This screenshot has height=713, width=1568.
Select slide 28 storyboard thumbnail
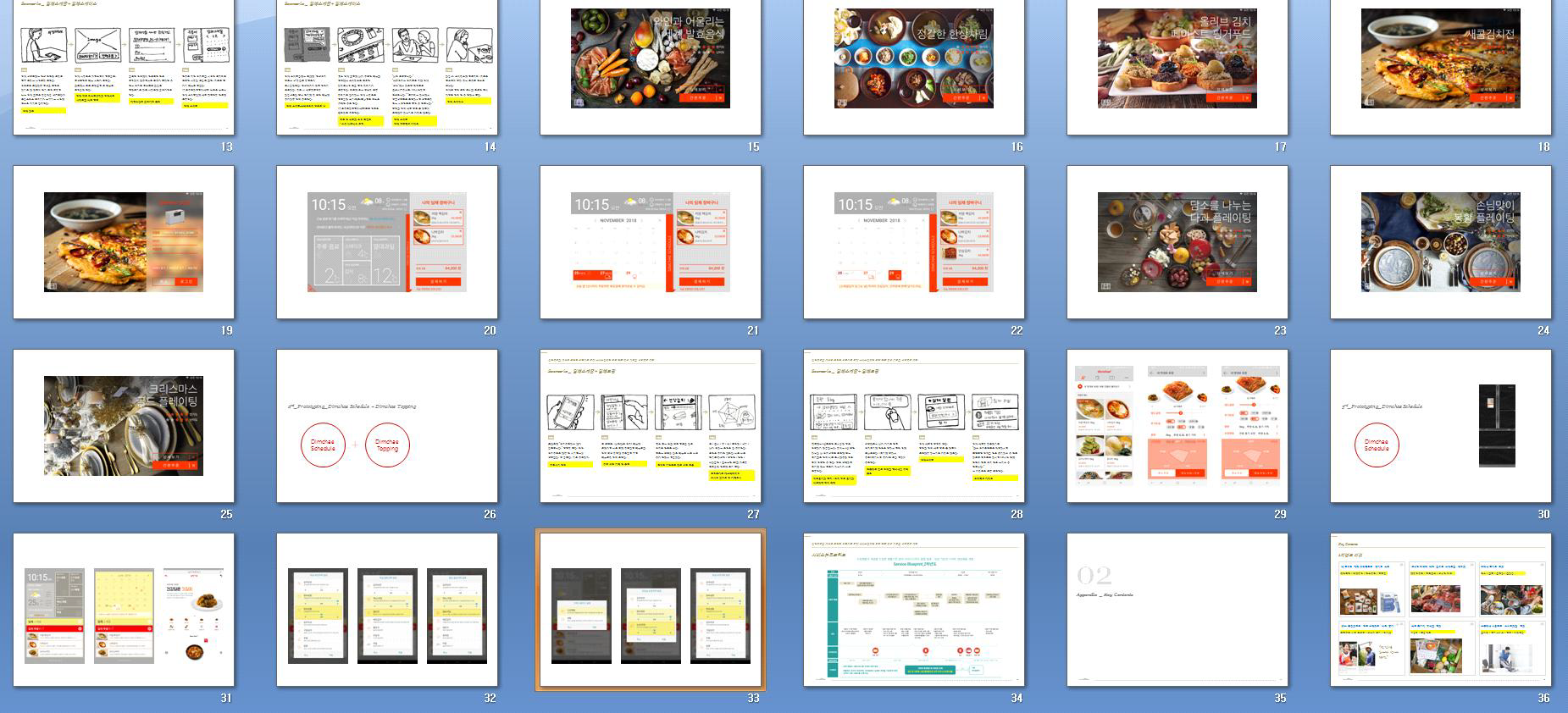pos(914,426)
